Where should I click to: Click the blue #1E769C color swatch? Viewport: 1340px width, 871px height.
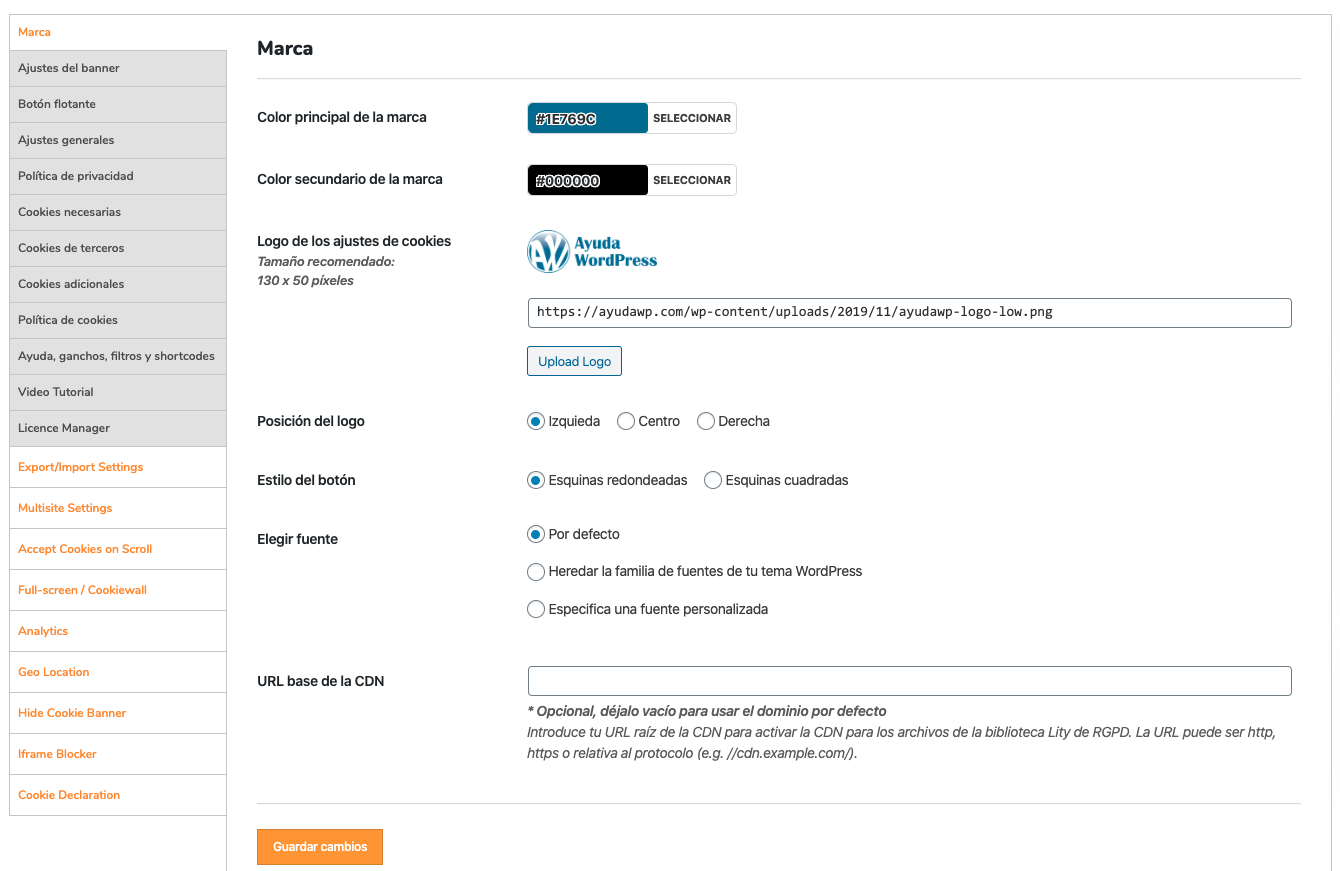point(588,118)
